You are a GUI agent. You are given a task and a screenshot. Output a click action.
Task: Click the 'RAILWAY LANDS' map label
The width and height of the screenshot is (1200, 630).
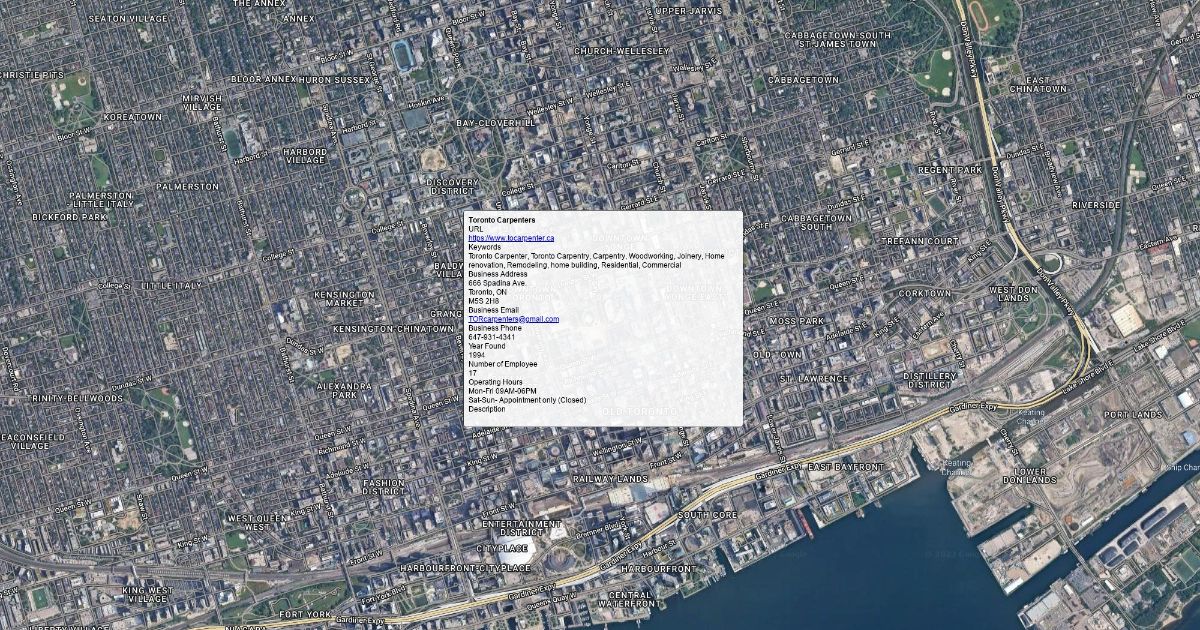[x=610, y=479]
